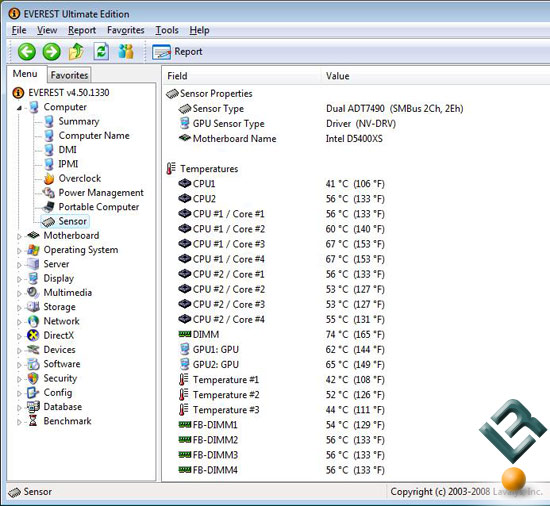Image resolution: width=550 pixels, height=506 pixels.
Task: Switch to the Menu tab
Action: pyautogui.click(x=25, y=74)
